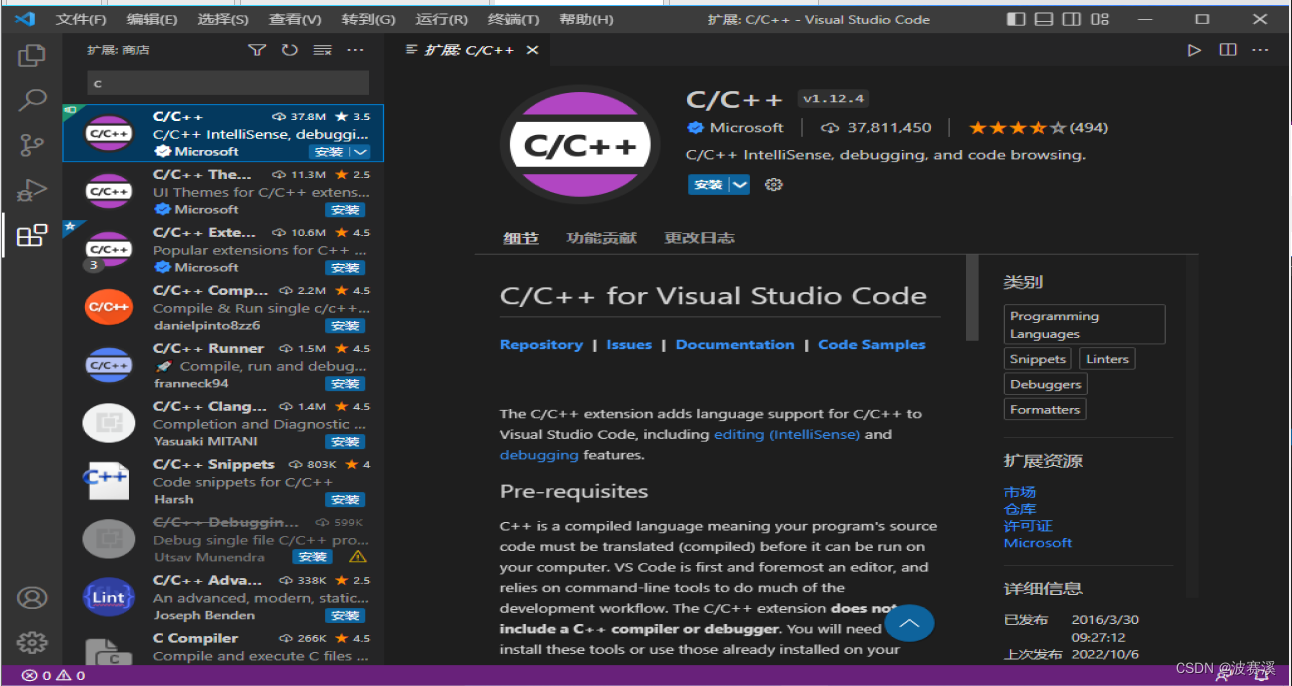Open the Repository link
The width and height of the screenshot is (1292, 686).
541,344
